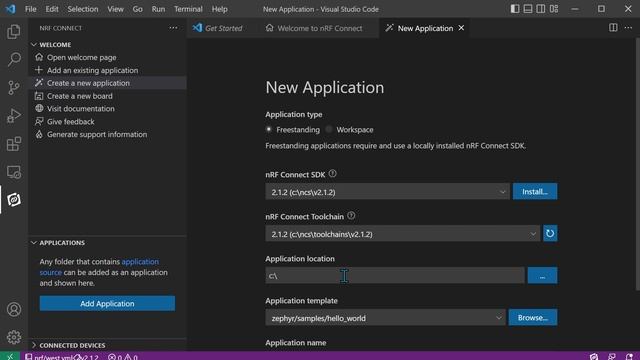Click help icon next to nRF Connect SDK
The image size is (640, 360).
[x=332, y=174]
